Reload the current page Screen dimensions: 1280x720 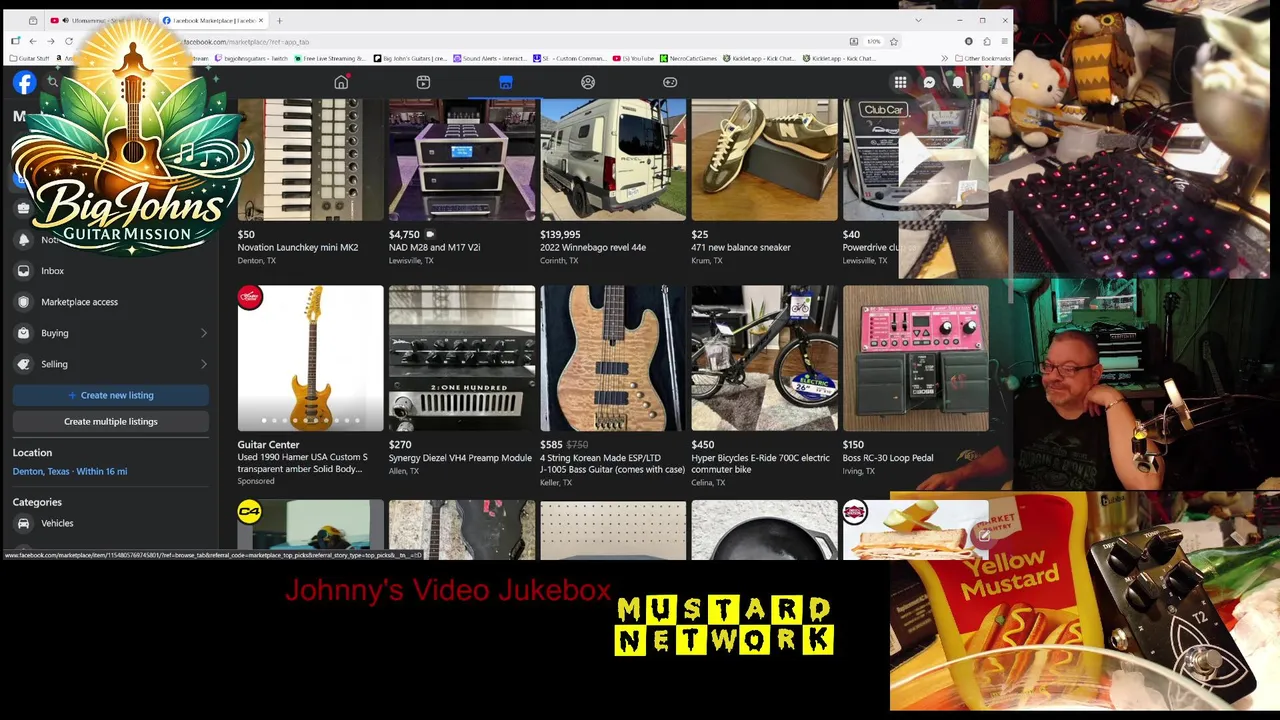pyautogui.click(x=69, y=41)
